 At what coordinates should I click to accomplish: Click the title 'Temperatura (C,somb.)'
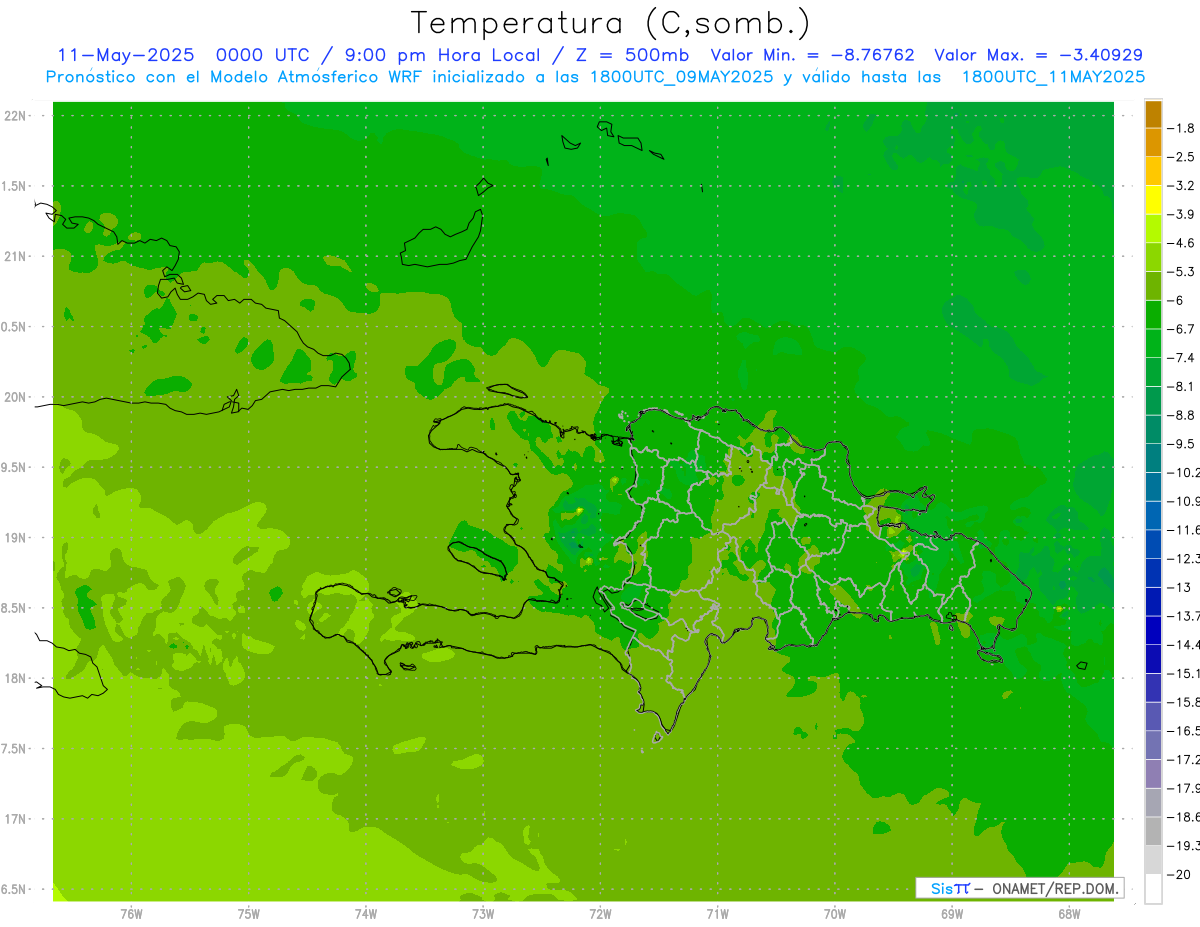(x=611, y=23)
